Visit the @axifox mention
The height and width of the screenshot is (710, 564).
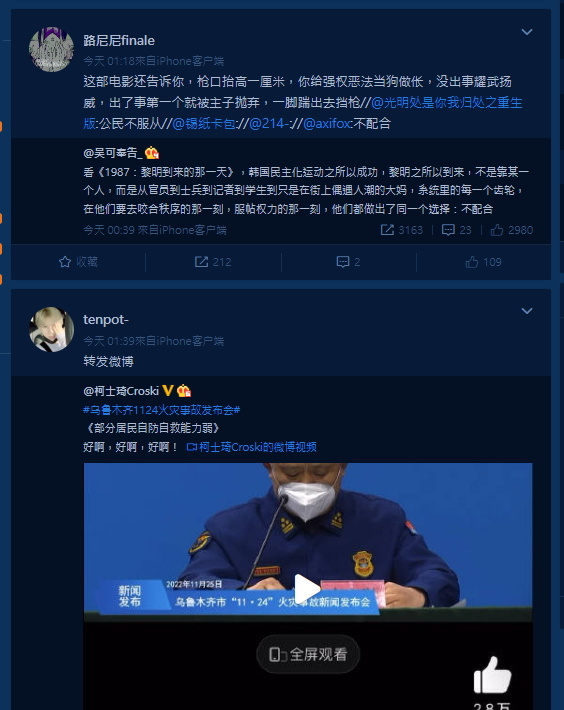326,123
